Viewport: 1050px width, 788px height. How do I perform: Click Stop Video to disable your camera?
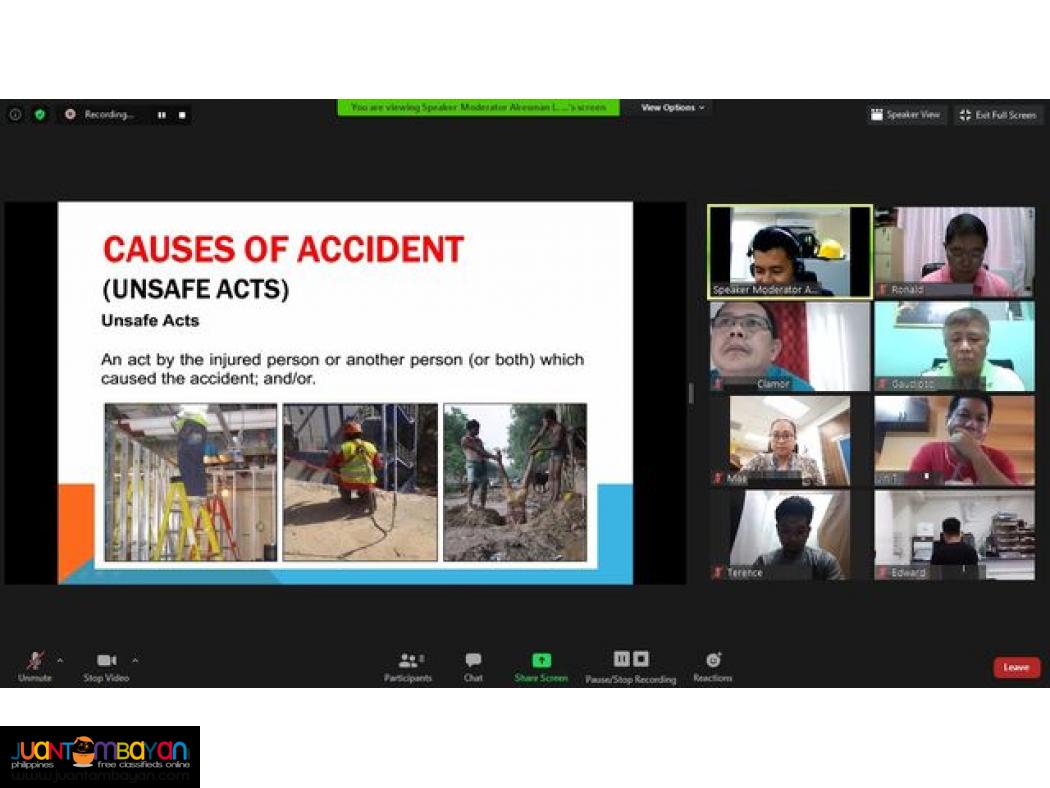106,660
